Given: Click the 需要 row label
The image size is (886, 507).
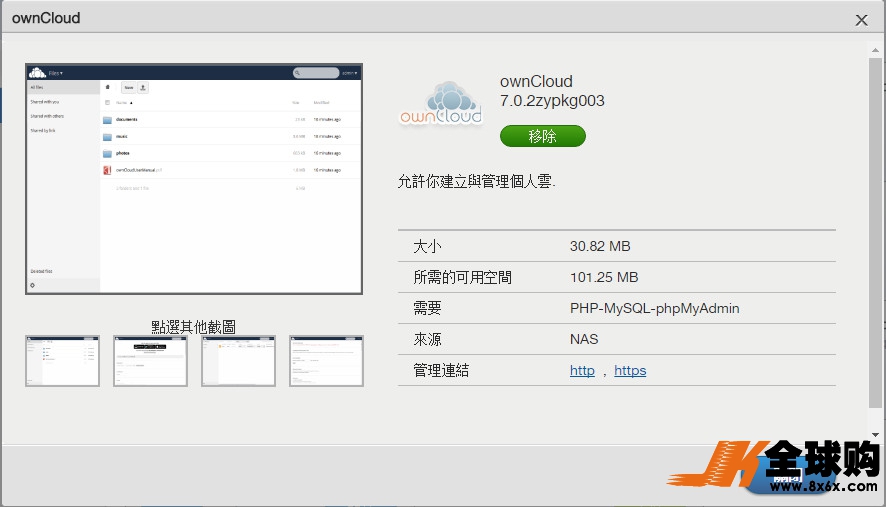Looking at the screenshot, I should coord(427,309).
